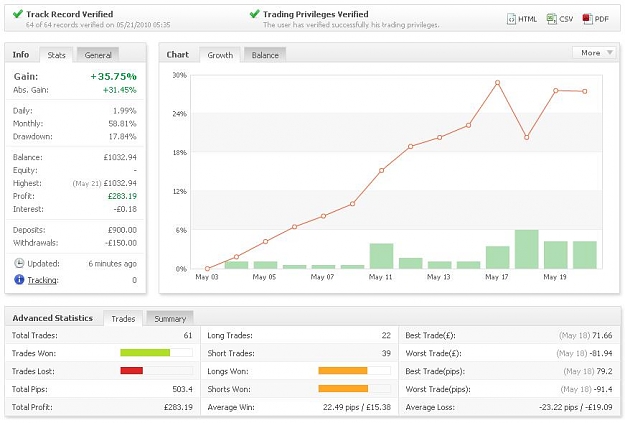Viewport: 625px width, 423px height.
Task: Click the Total Trades value 61
Action: [x=188, y=335]
